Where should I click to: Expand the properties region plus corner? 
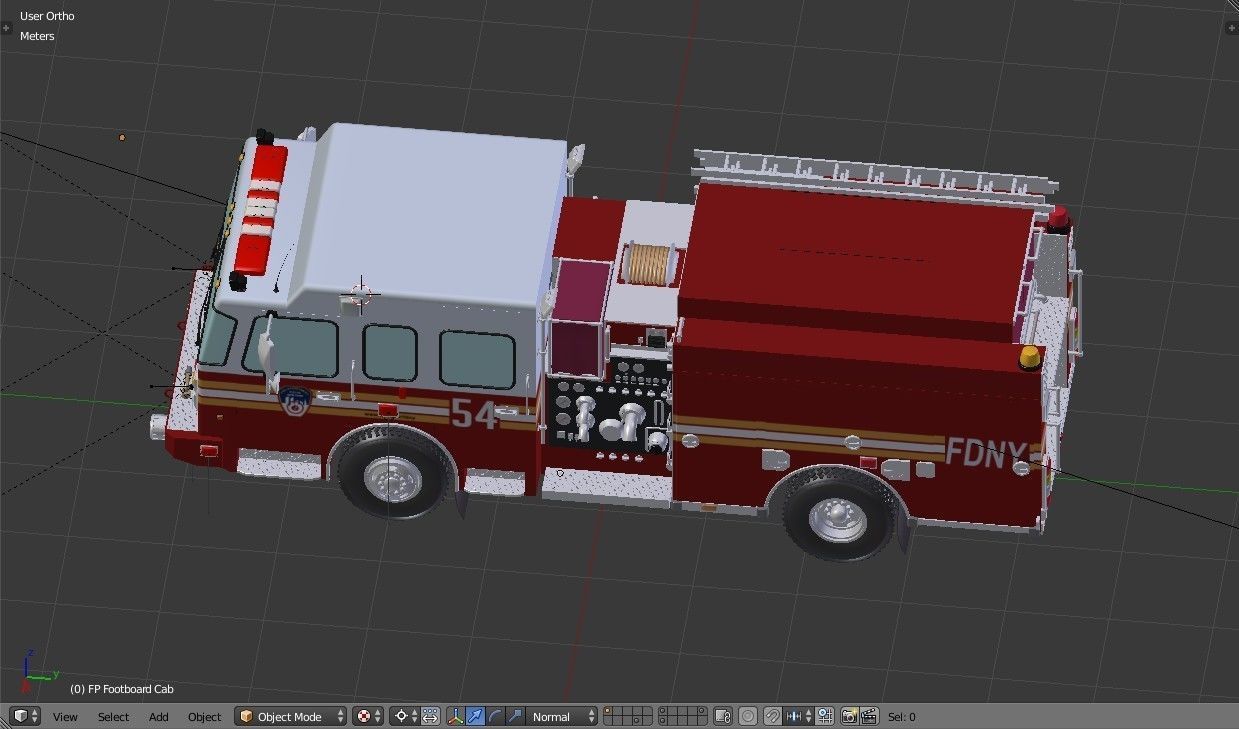(1232, 27)
